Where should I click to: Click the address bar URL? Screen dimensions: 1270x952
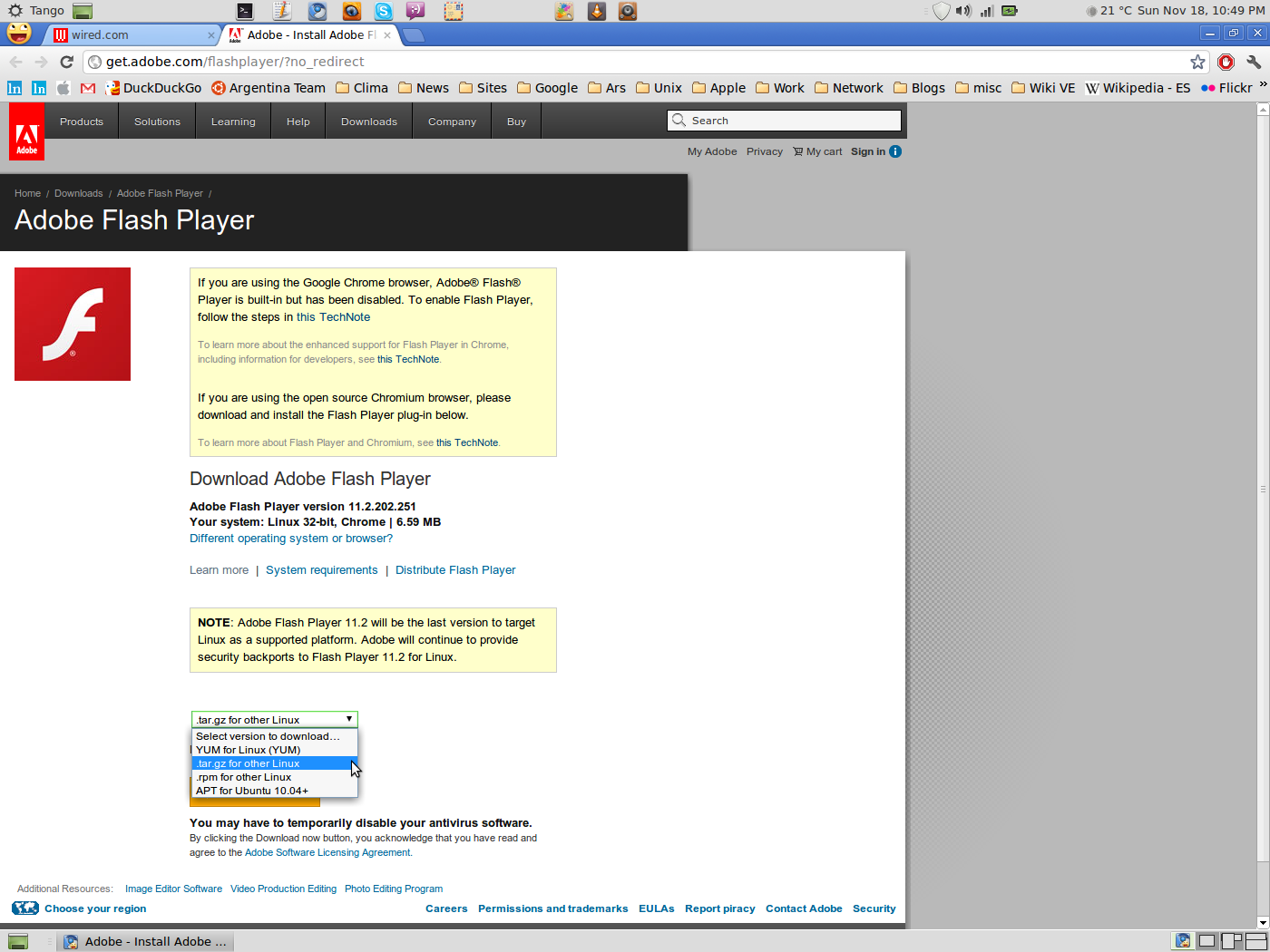coord(235,62)
